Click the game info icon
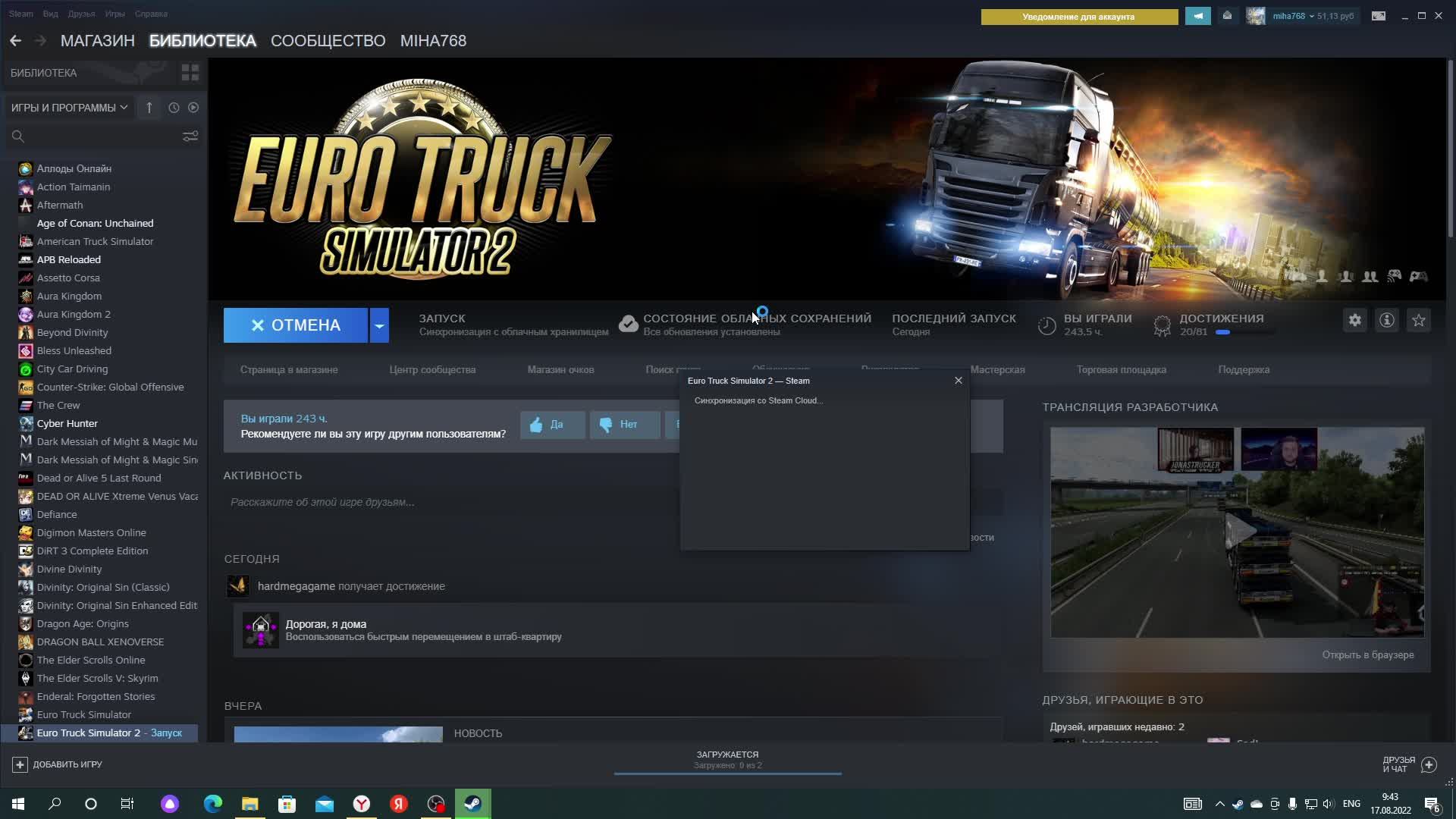Image resolution: width=1456 pixels, height=819 pixels. [1386, 320]
